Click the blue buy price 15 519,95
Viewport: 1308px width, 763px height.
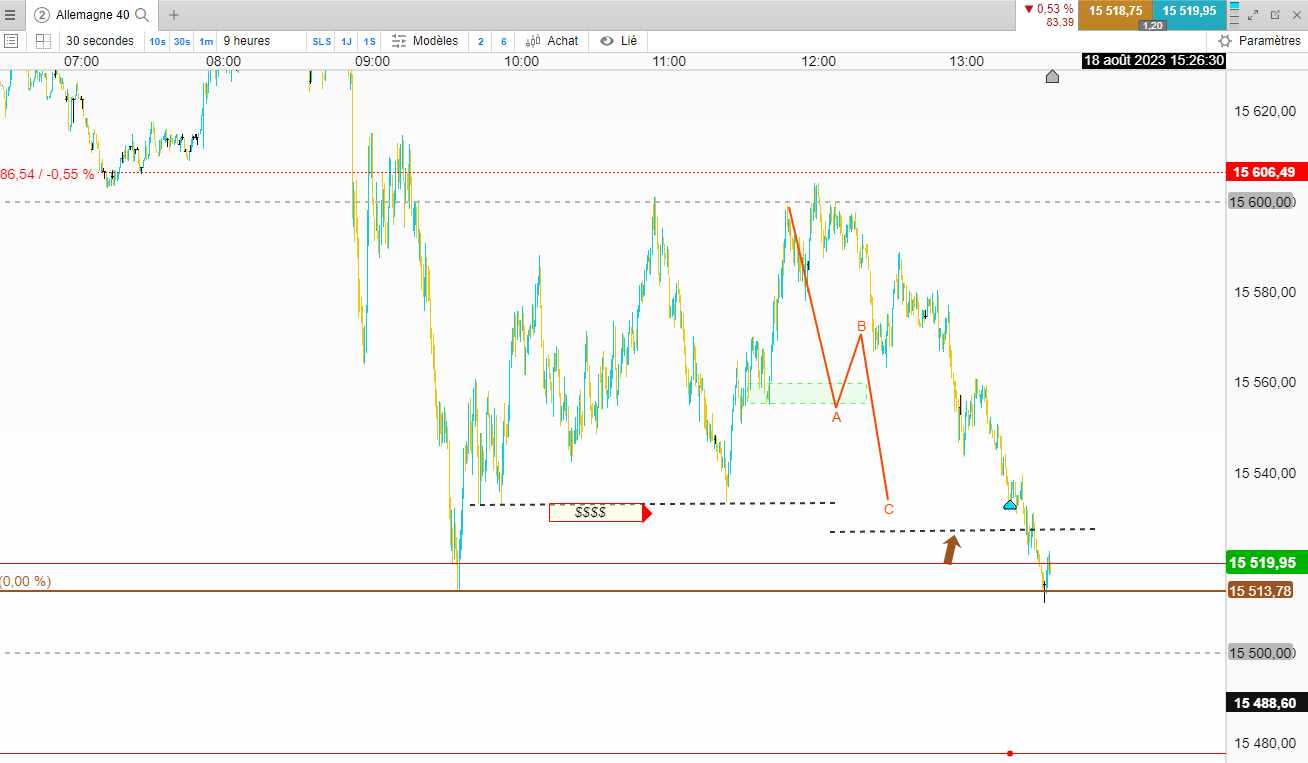pos(1188,11)
